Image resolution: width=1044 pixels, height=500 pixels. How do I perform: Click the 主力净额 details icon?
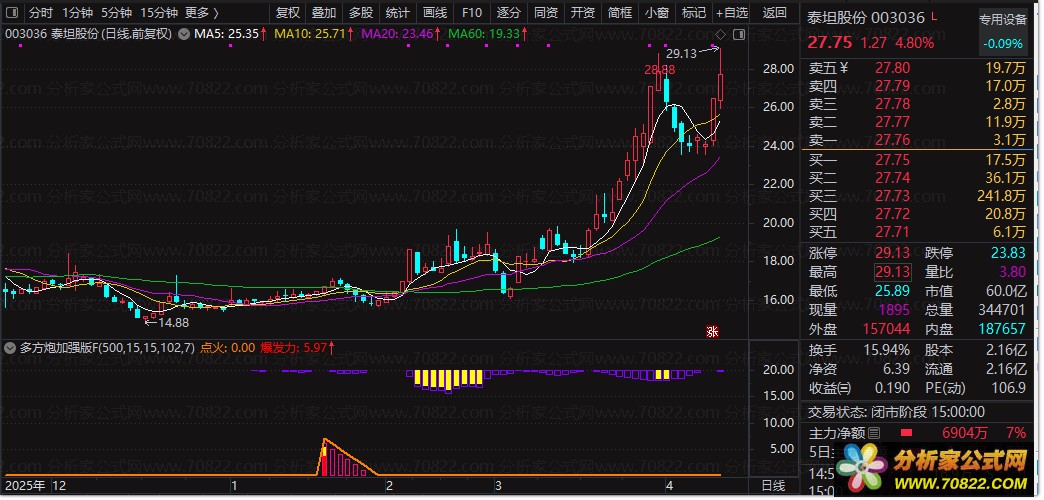[874, 433]
